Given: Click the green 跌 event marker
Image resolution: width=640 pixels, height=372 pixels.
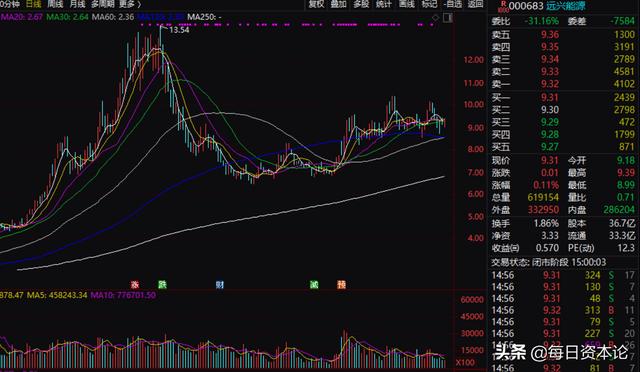Looking at the screenshot, I should point(162,284).
